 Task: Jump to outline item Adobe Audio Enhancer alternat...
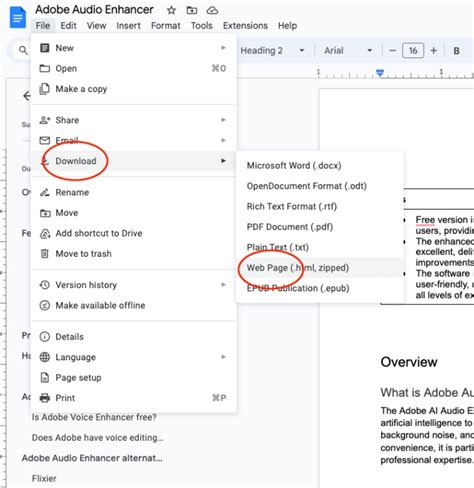92,458
